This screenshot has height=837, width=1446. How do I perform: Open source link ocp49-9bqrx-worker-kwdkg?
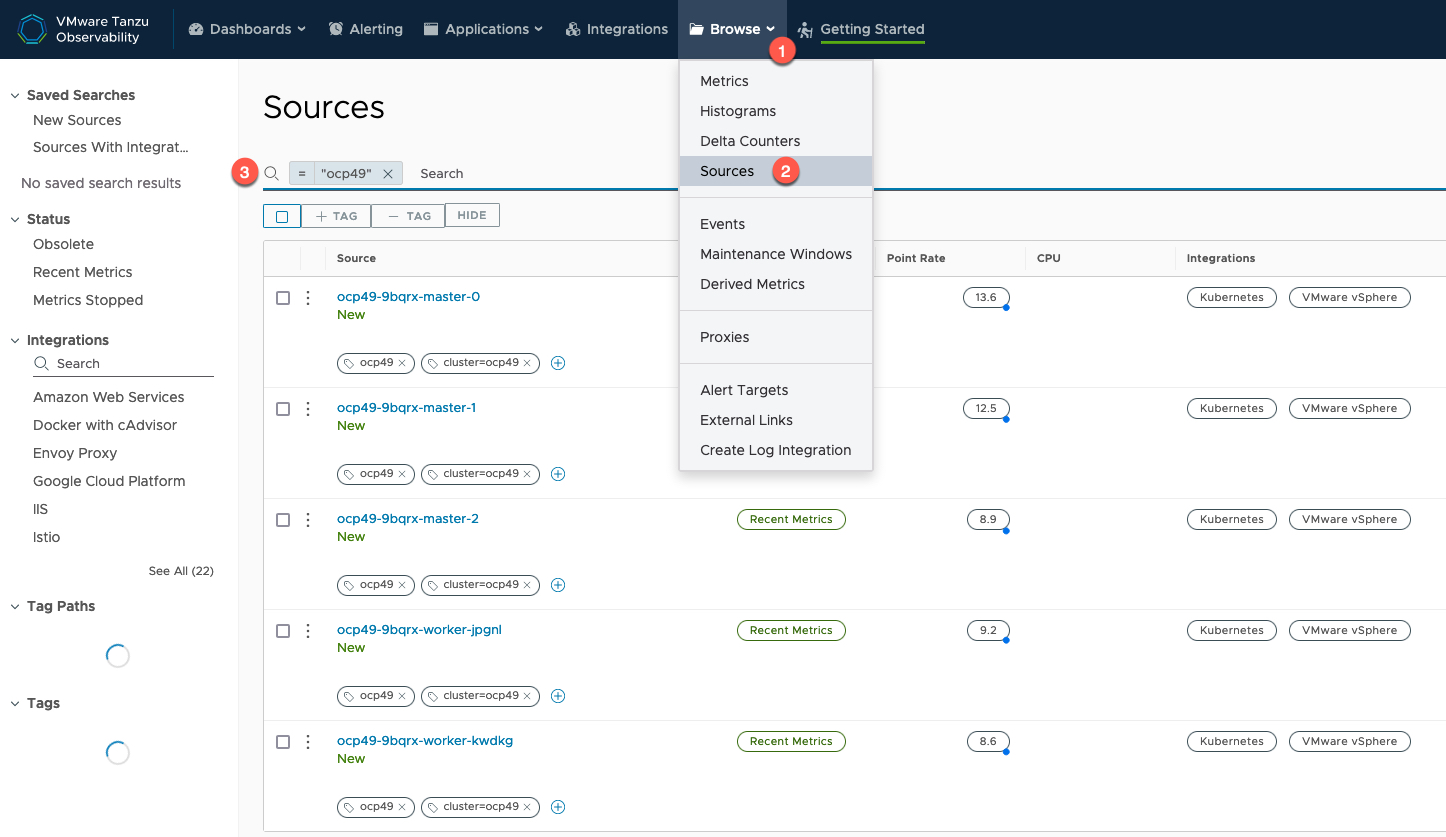[x=425, y=741]
